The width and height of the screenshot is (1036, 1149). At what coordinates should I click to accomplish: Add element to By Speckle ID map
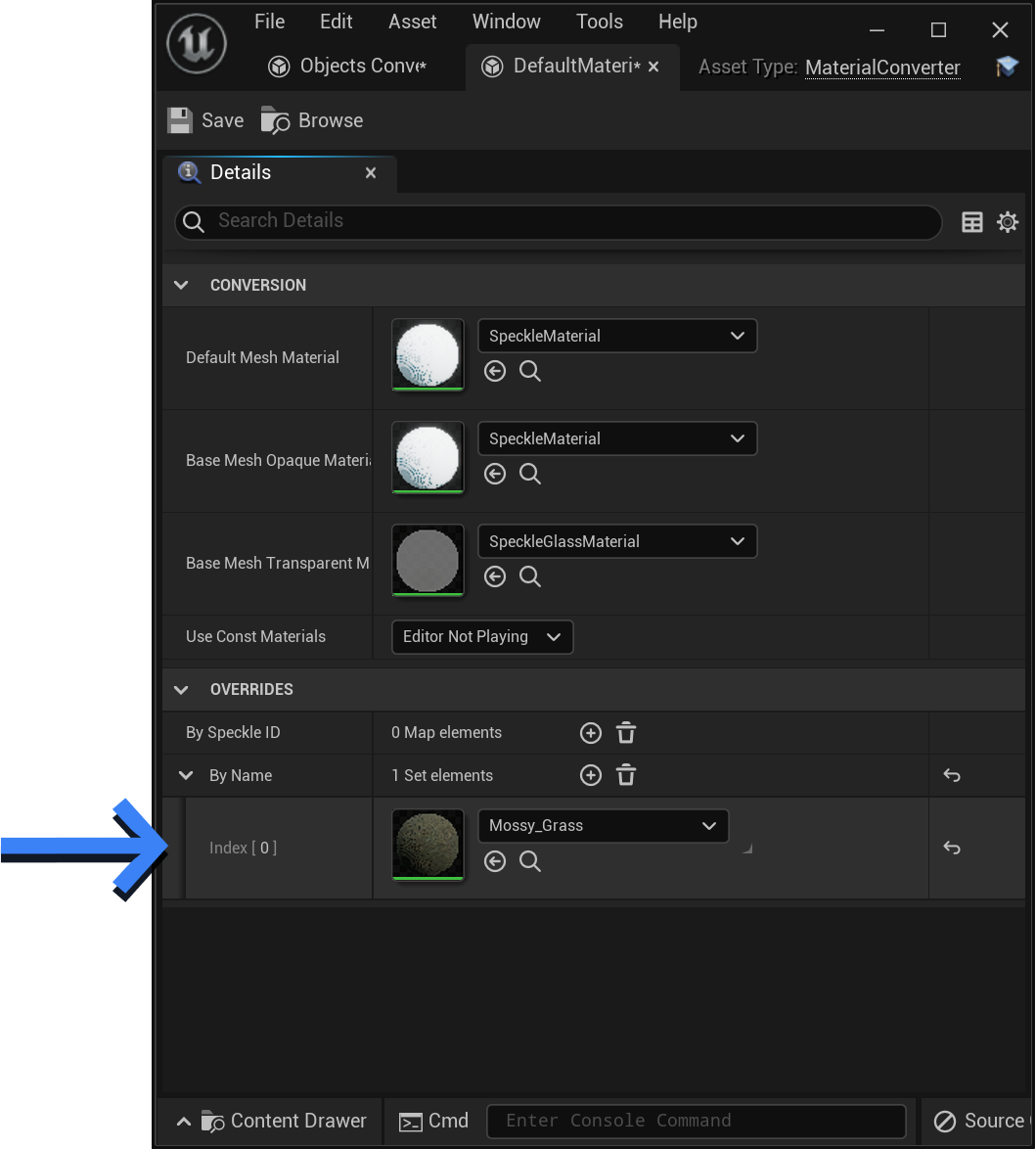[591, 733]
